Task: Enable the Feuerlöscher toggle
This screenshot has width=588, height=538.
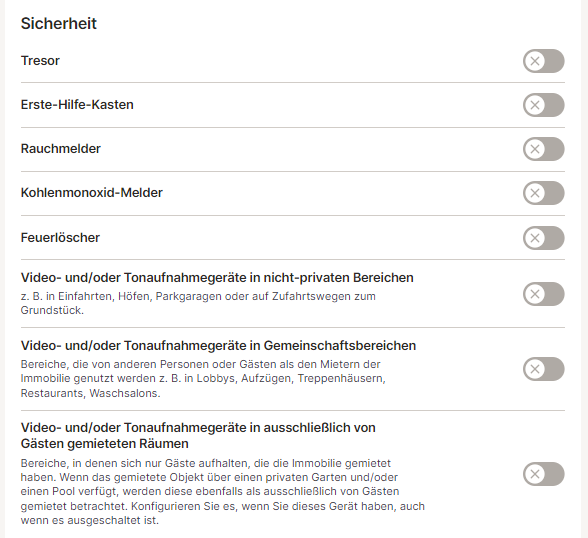Action: point(543,238)
